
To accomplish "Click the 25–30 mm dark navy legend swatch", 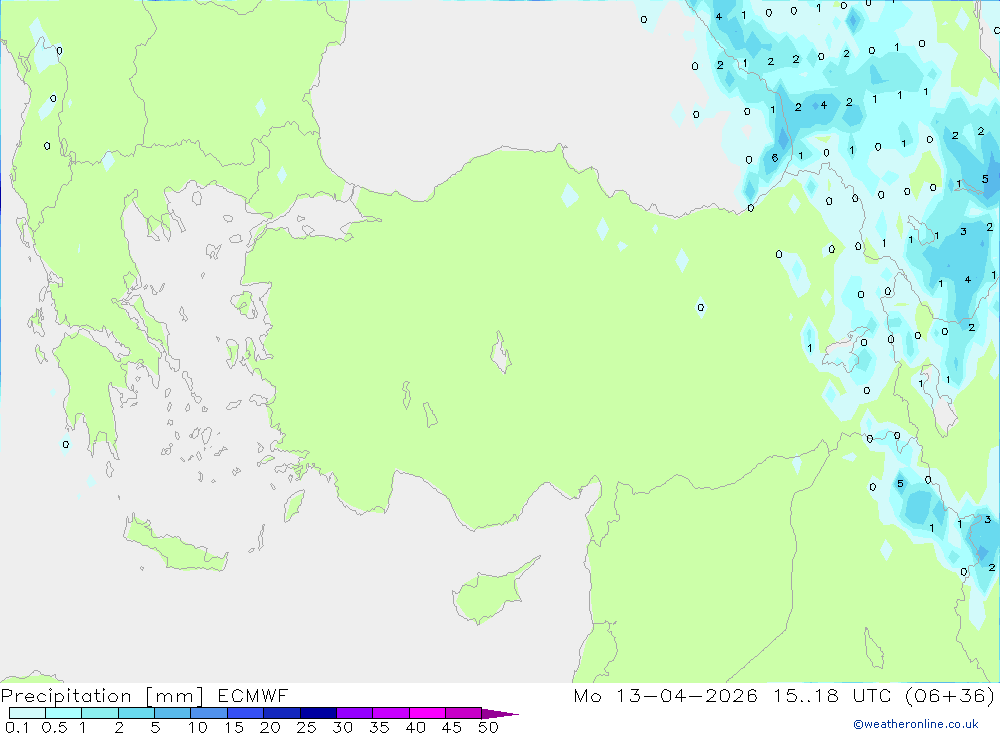I will pyautogui.click(x=318, y=713).
